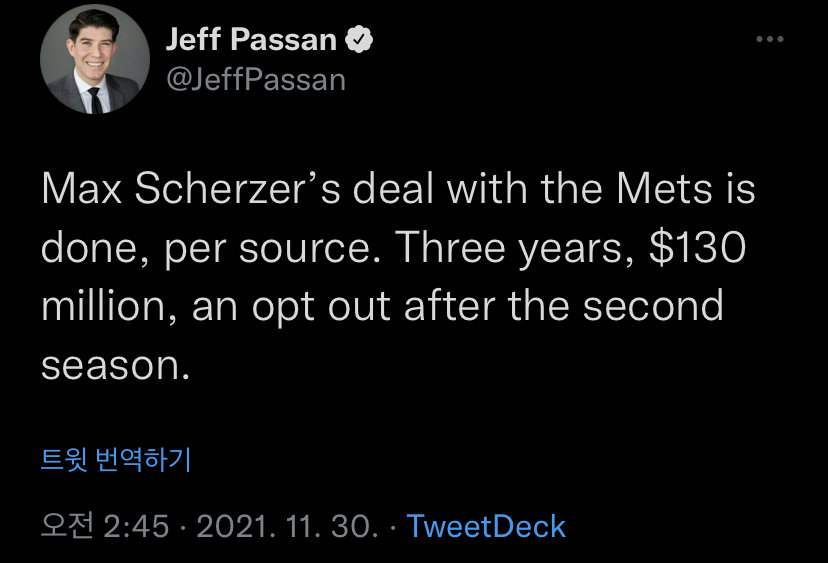Click the verified badge beside Jeff Passan
828x563 pixels.
pyautogui.click(x=359, y=40)
